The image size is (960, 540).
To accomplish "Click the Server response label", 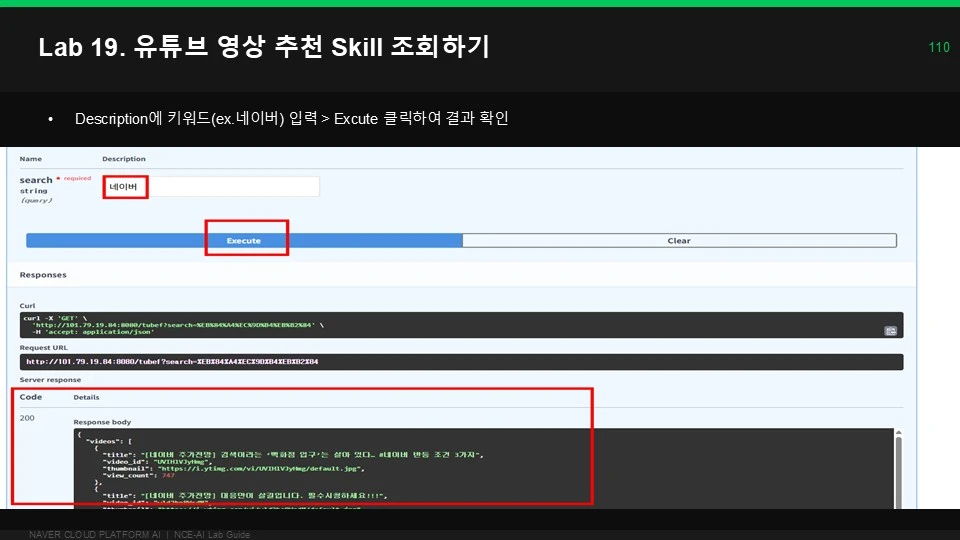I will click(50, 380).
